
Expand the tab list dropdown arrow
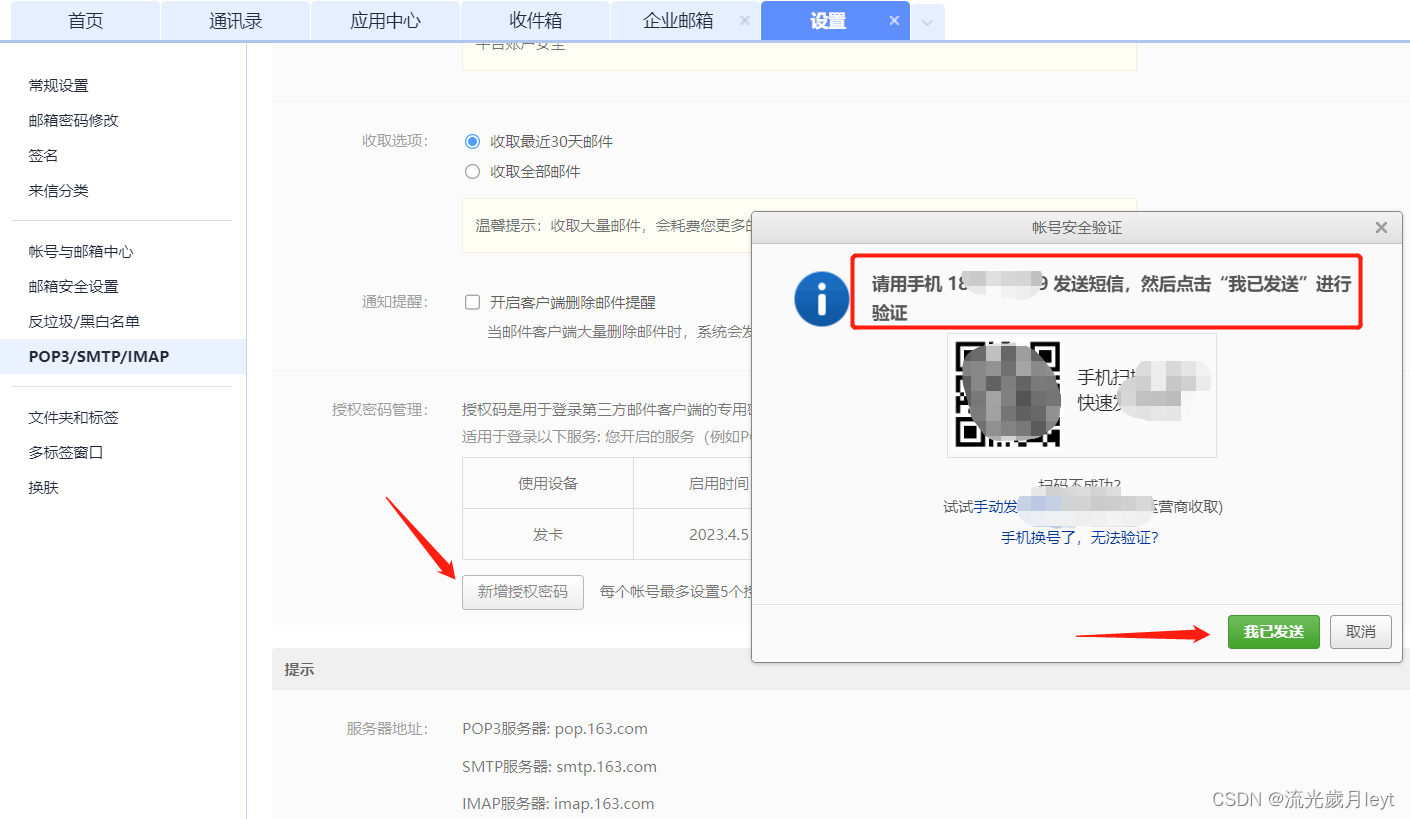click(x=927, y=22)
